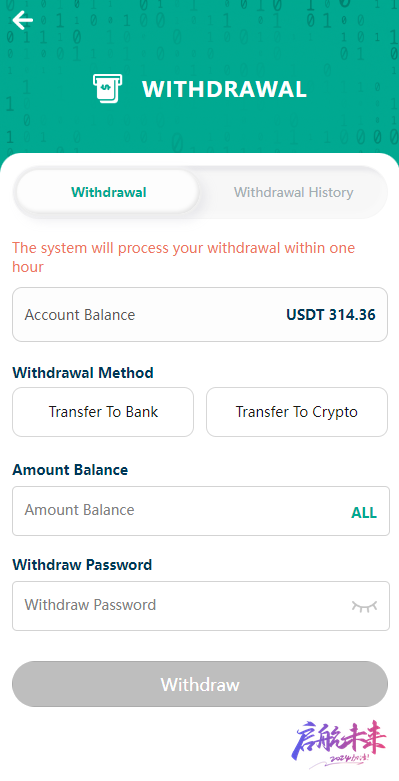Viewport: 399px width, 781px height.
Task: Go back using the arrow icon
Action: (x=22, y=20)
